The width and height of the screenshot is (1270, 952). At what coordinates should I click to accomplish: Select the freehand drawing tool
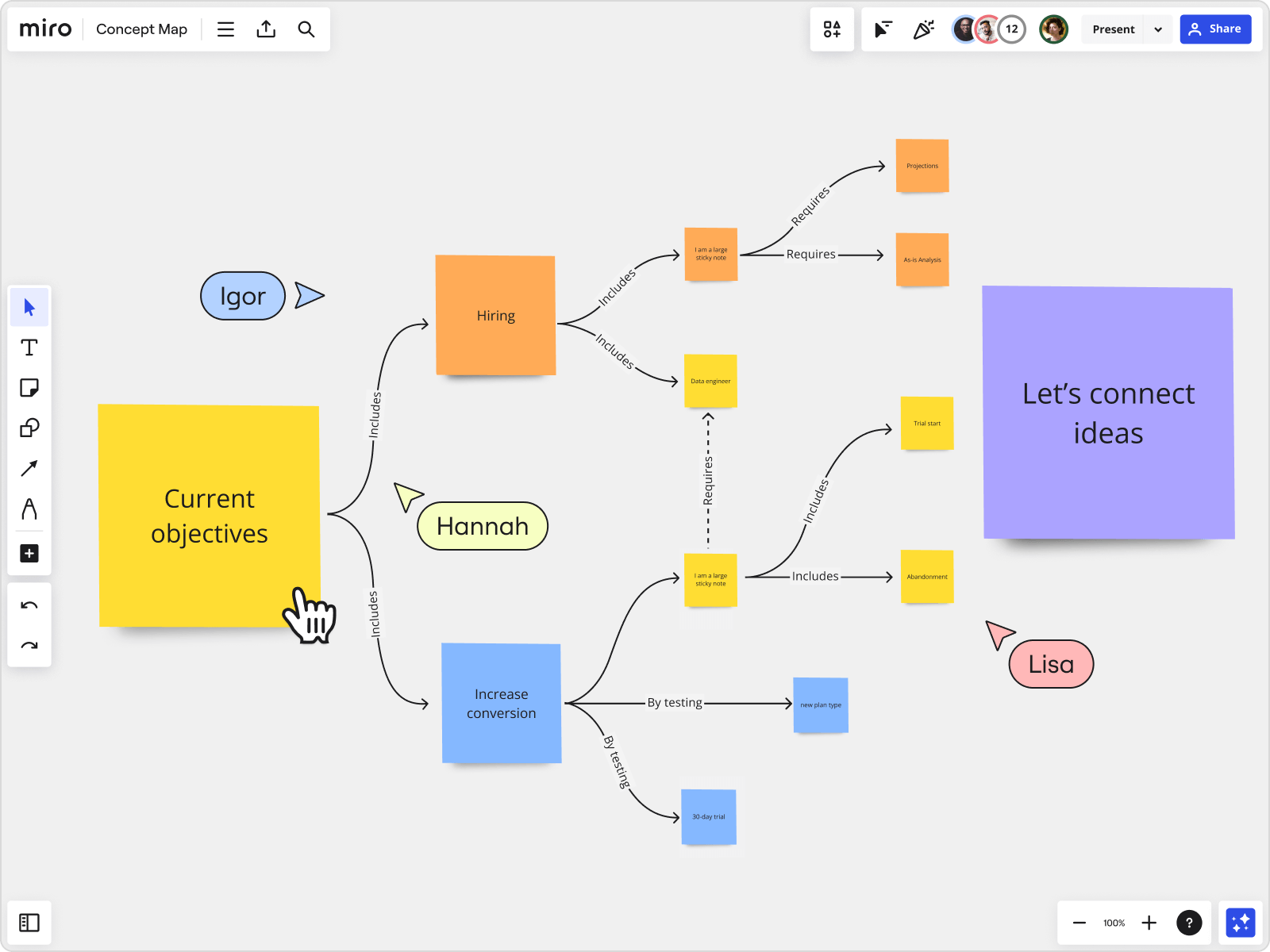pyautogui.click(x=29, y=510)
